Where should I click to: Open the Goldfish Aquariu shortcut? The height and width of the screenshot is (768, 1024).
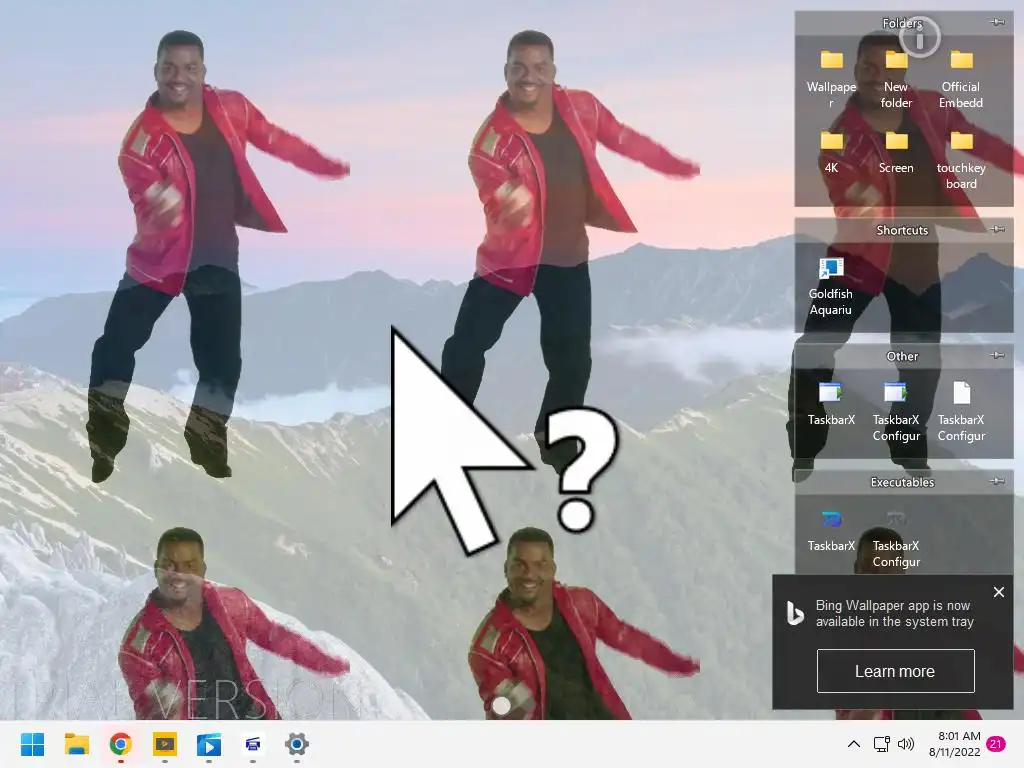[831, 286]
